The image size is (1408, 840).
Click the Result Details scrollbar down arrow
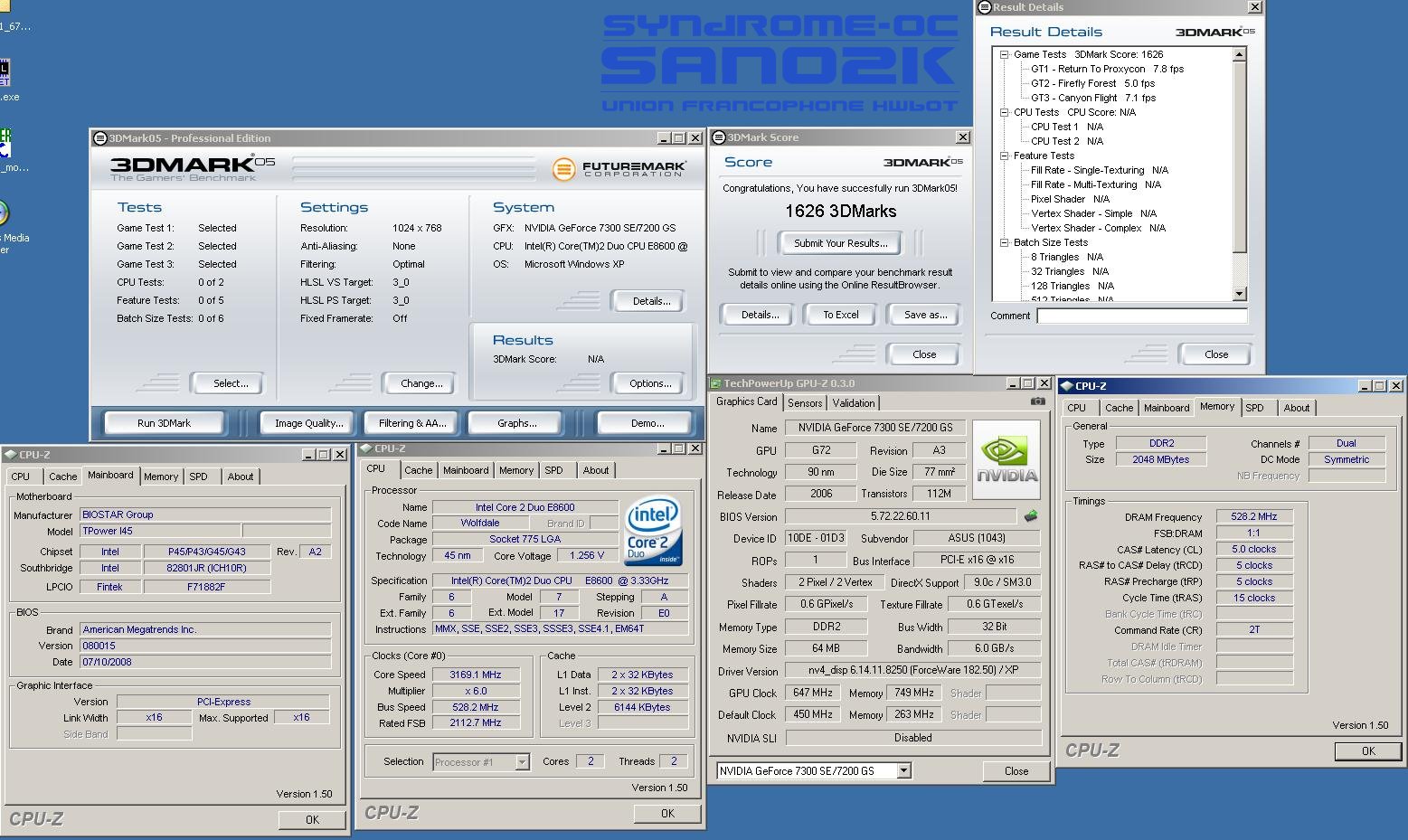click(x=1239, y=294)
